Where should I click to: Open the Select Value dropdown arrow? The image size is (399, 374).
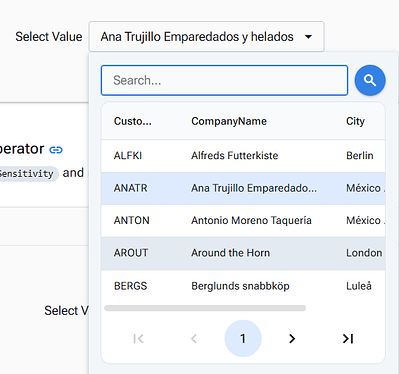pyautogui.click(x=309, y=37)
